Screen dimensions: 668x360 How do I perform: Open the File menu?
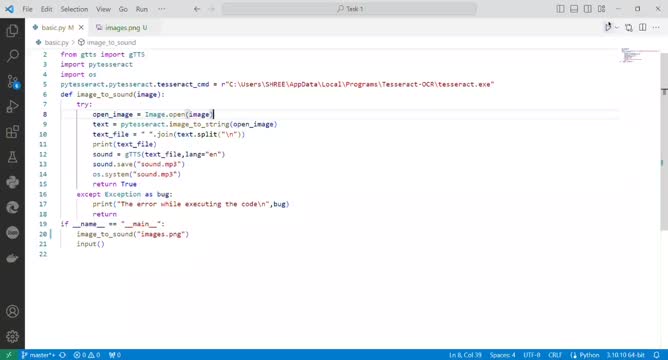pos(27,9)
